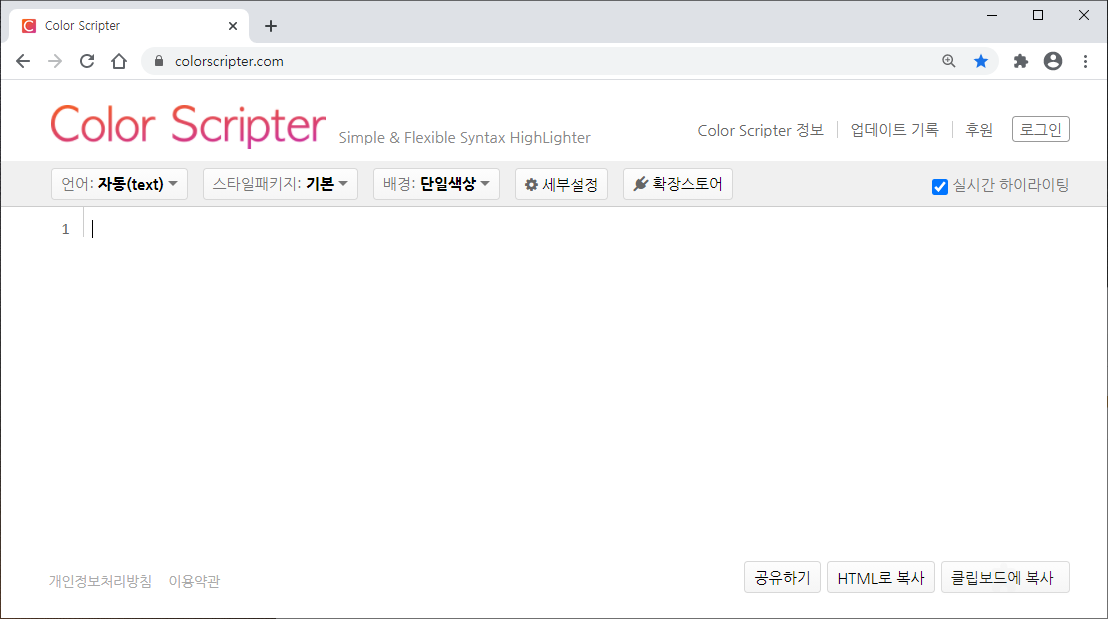This screenshot has width=1108, height=619.
Task: Maximize the browser window
Action: [1038, 15]
